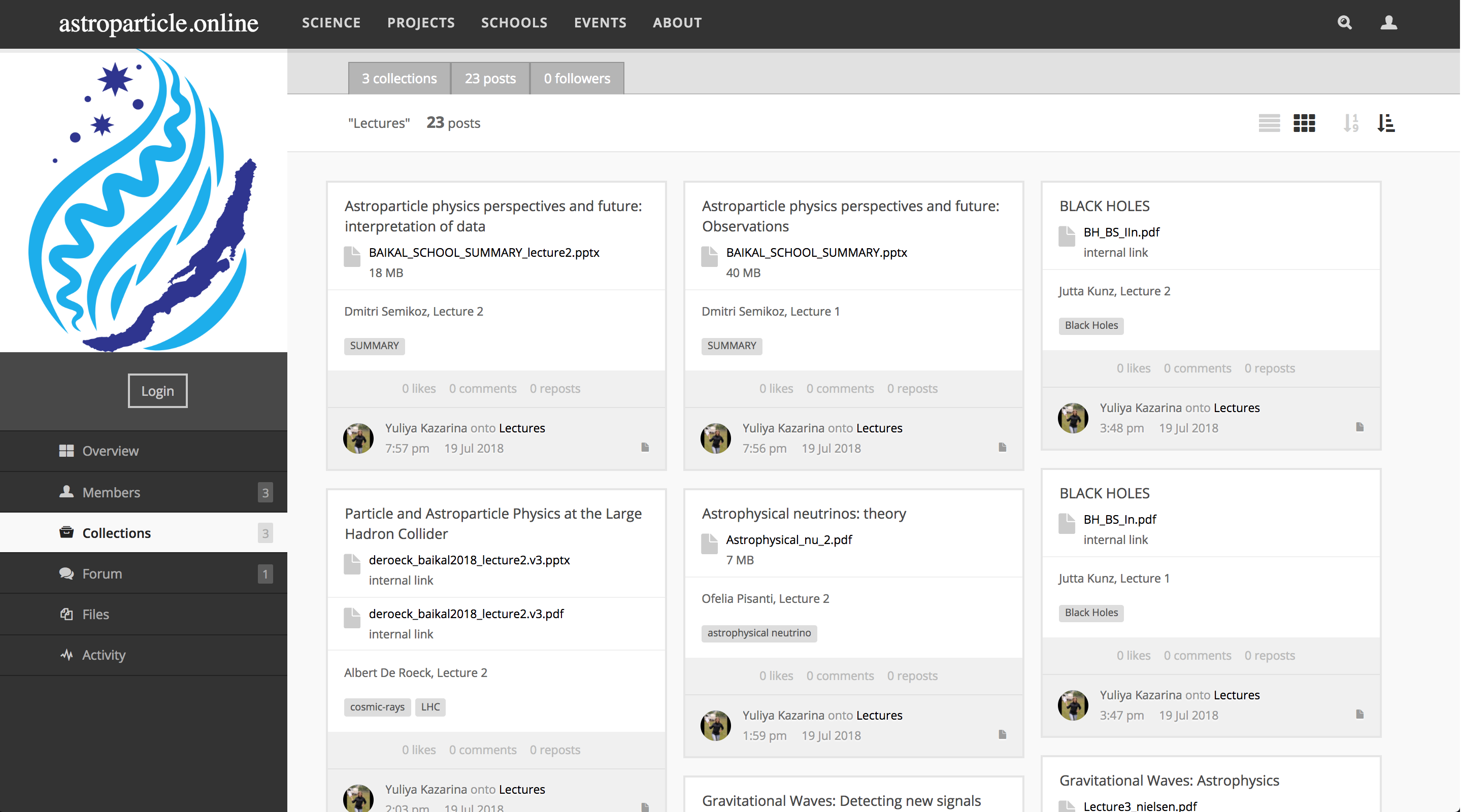Screen dimensions: 1461x812
Task: Click document icon on 7:56 pm post
Action: [1002, 448]
